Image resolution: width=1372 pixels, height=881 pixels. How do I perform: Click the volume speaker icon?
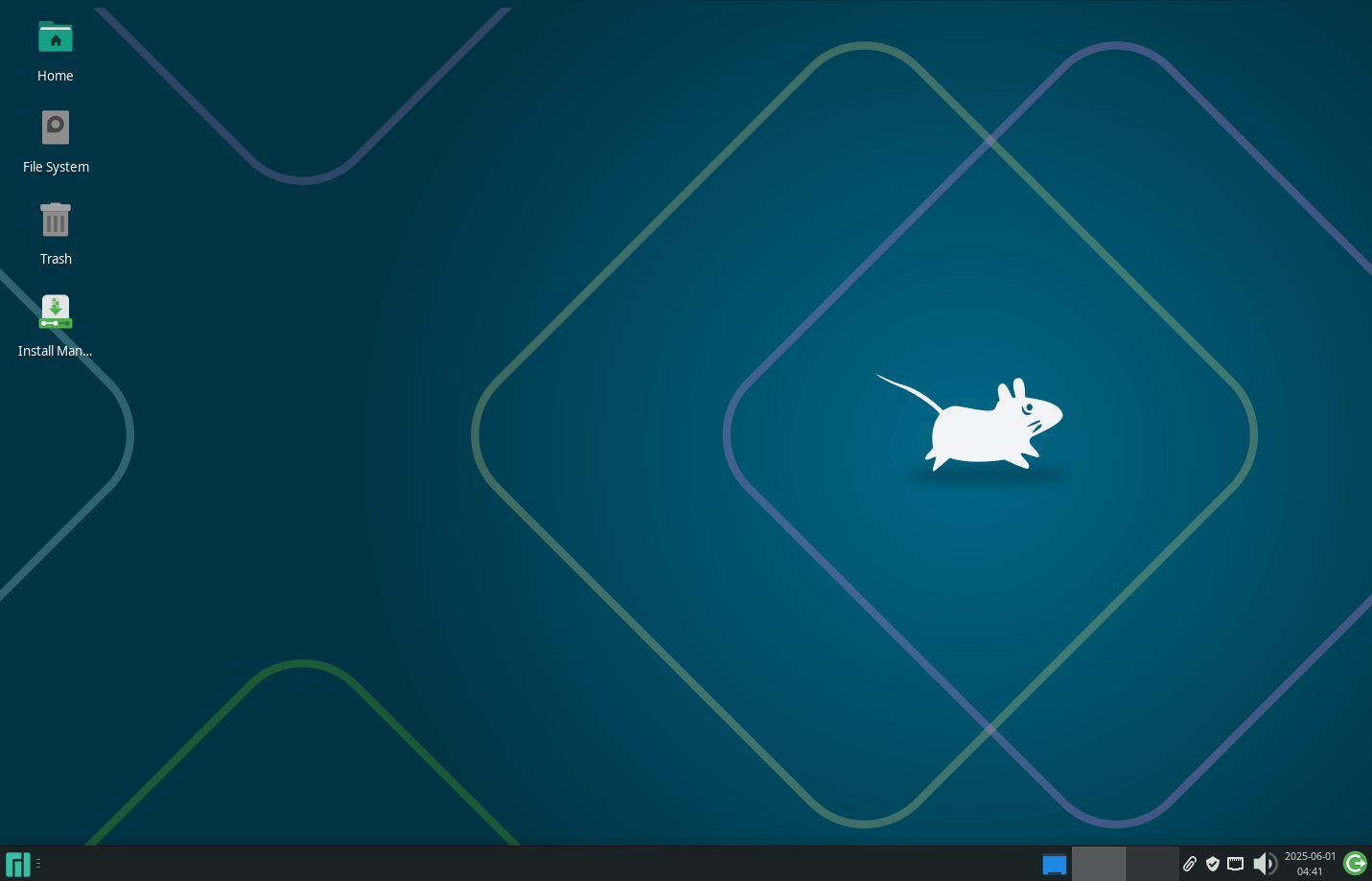[1265, 864]
